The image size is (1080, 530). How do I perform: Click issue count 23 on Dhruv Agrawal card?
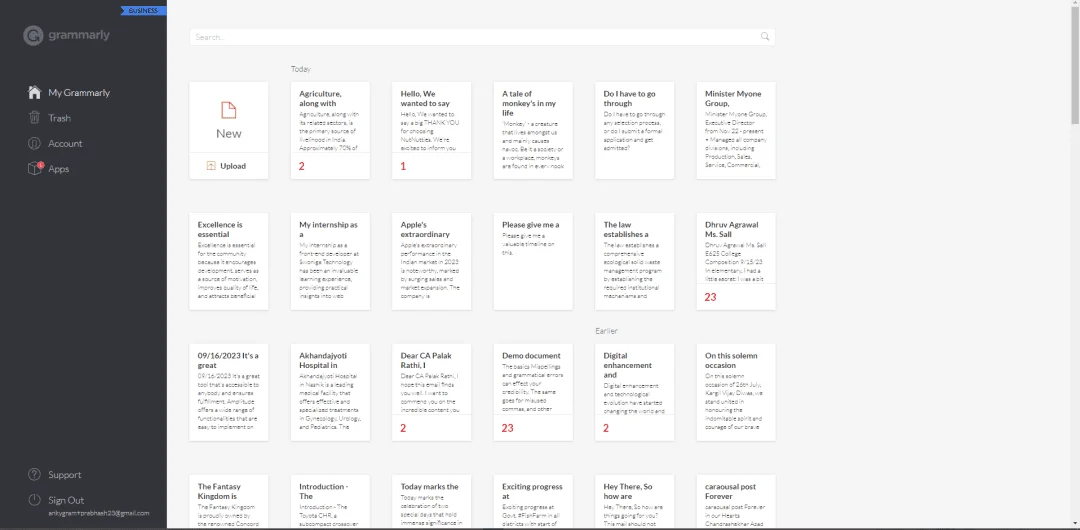click(710, 297)
